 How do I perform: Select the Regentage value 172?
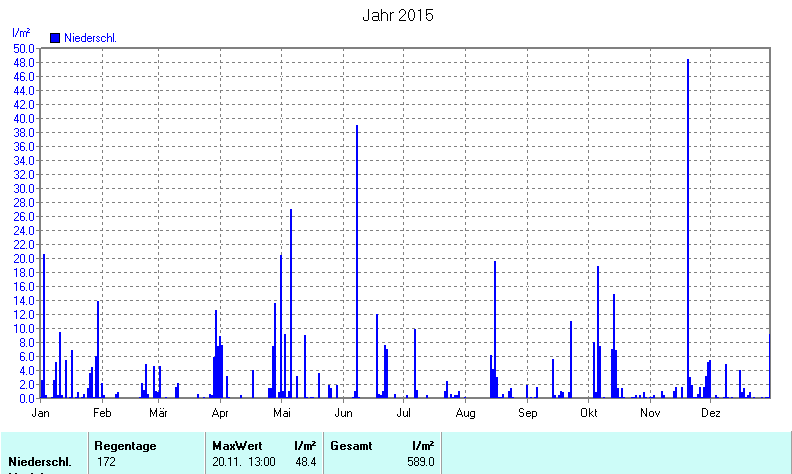click(105, 462)
